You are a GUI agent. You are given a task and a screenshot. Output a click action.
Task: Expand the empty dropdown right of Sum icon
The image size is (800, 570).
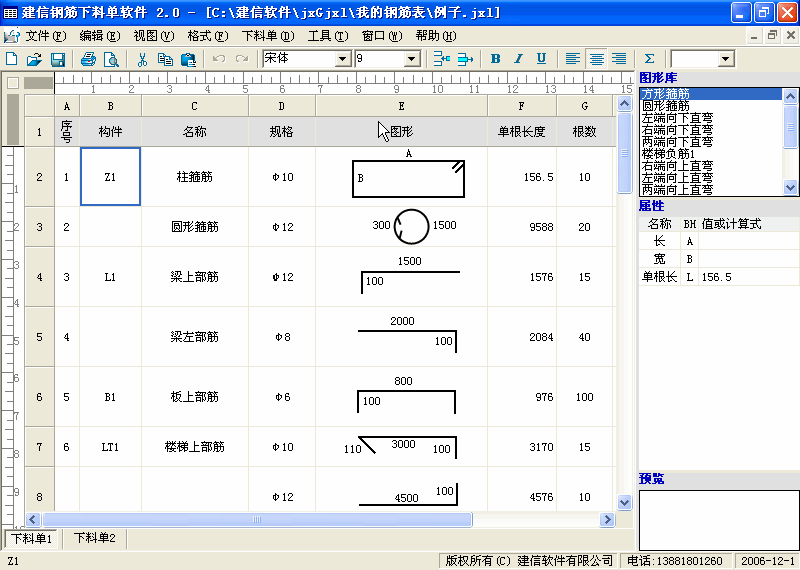click(x=725, y=59)
